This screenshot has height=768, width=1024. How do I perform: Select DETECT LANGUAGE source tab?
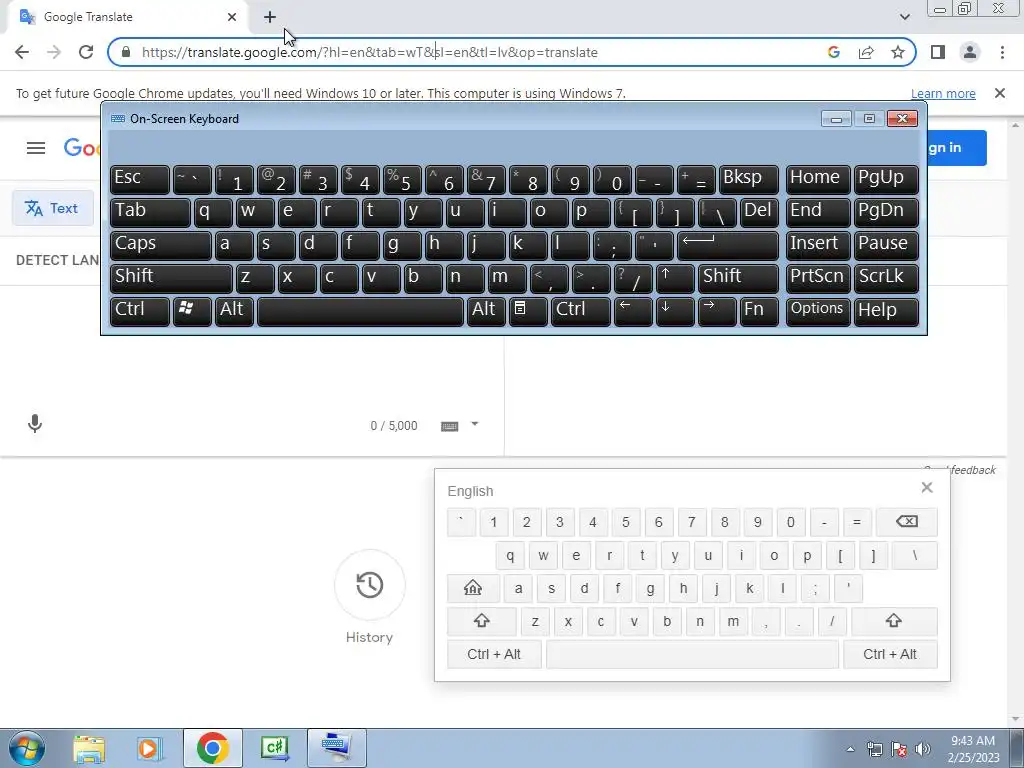[57, 260]
